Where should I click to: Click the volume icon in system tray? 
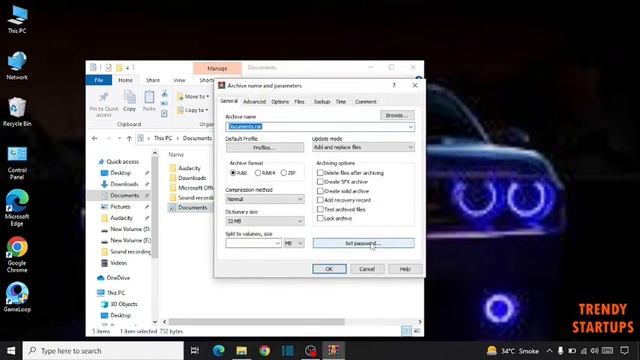click(594, 351)
